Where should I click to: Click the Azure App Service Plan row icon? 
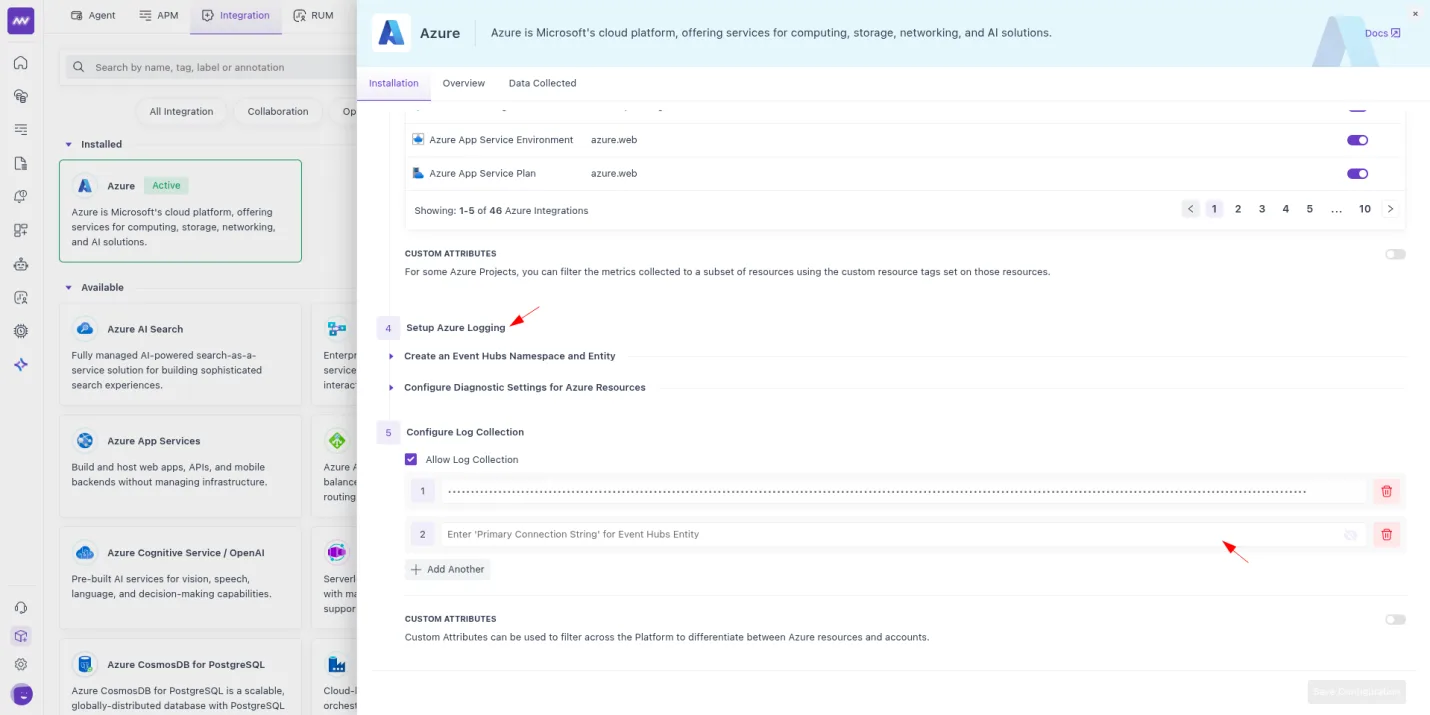click(419, 173)
